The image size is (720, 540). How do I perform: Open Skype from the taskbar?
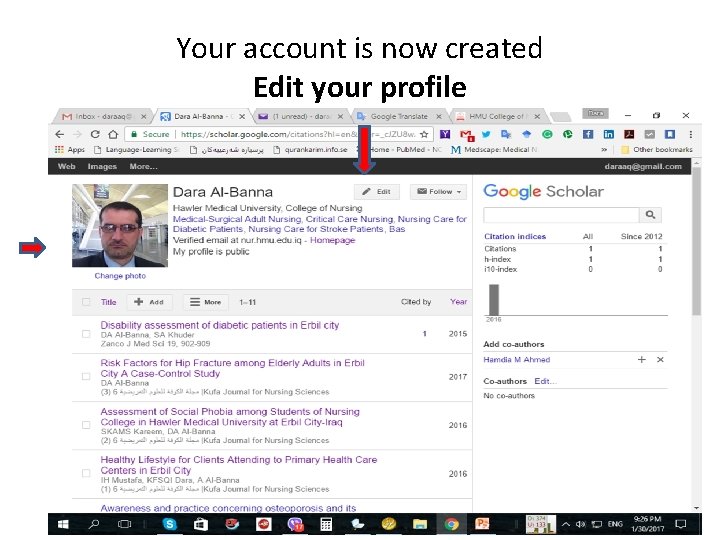click(170, 524)
